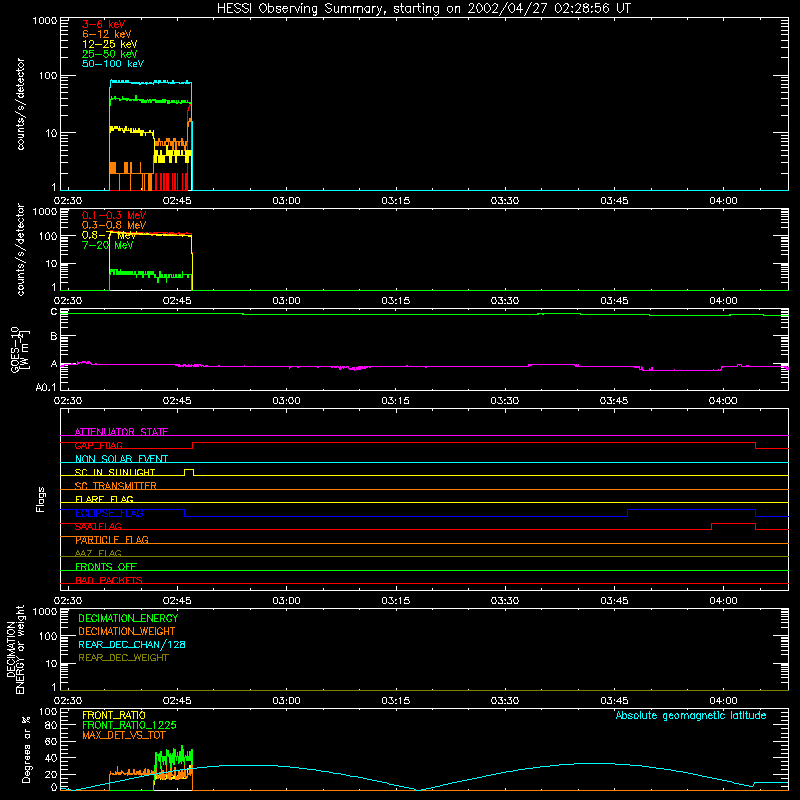Click the 0.8-7 MeV legend label
This screenshot has height=800, width=800.
click(x=109, y=235)
